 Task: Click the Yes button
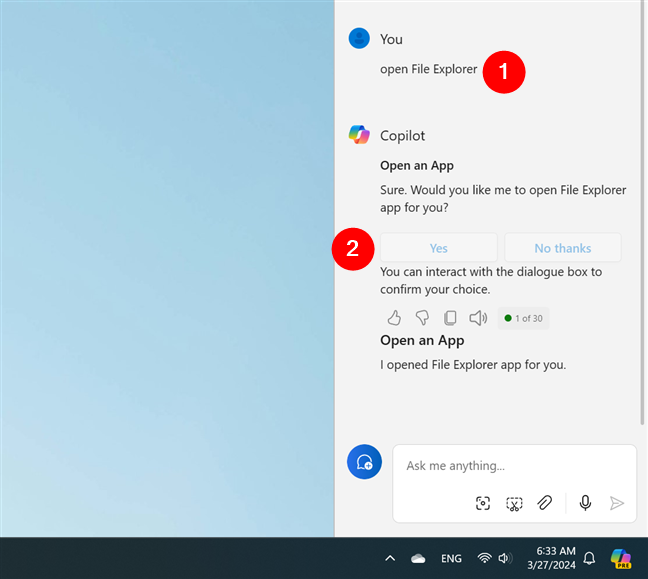click(438, 248)
